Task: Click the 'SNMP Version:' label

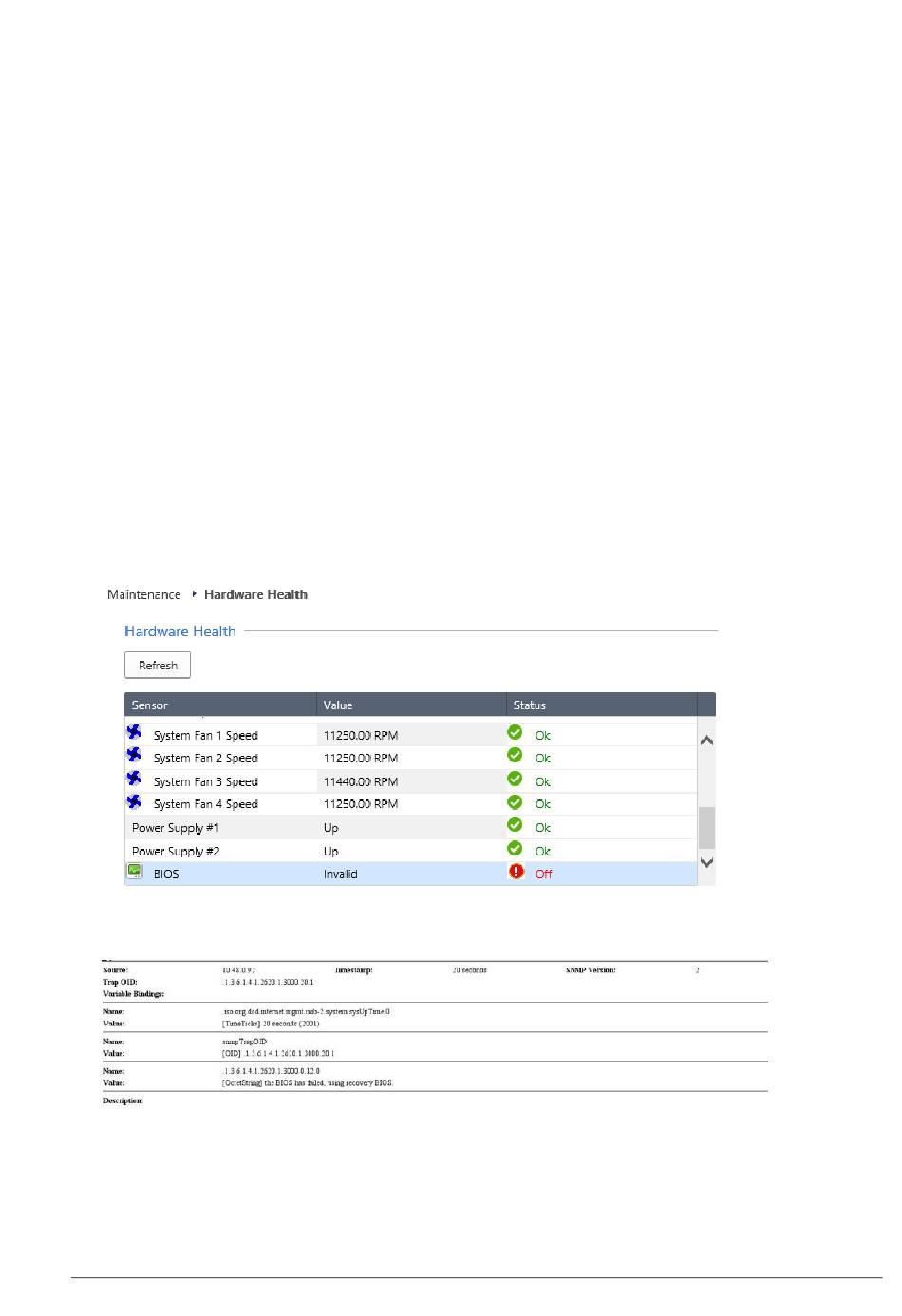Action: pyautogui.click(x=591, y=970)
